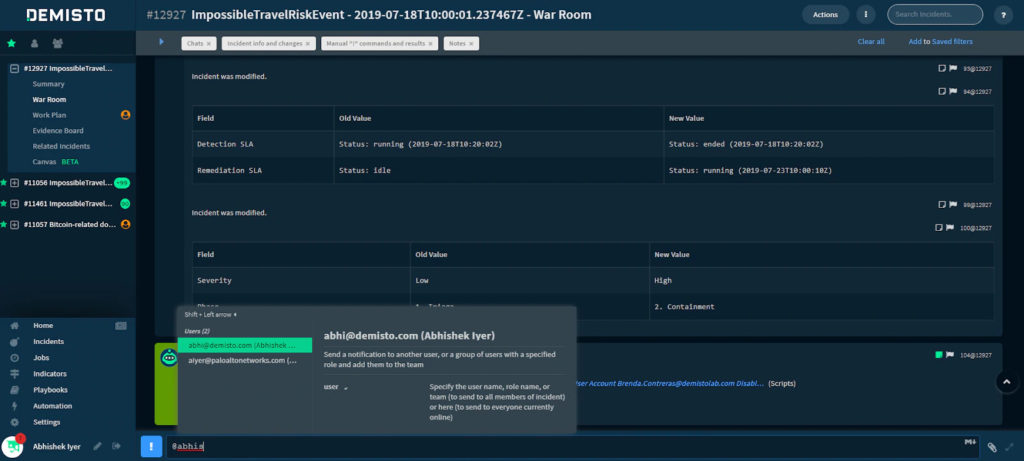Click in the war room command input box
This screenshot has height=461, width=1024.
tap(573, 447)
